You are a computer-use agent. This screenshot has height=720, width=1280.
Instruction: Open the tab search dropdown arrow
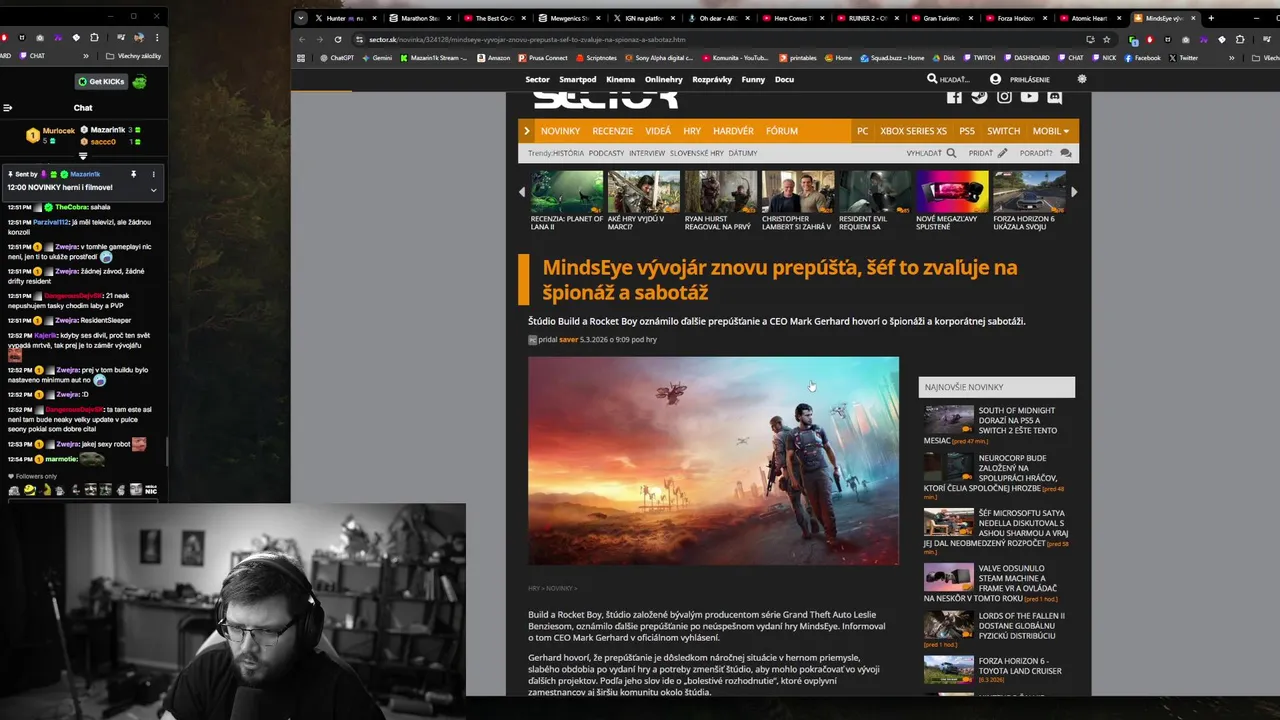point(301,18)
